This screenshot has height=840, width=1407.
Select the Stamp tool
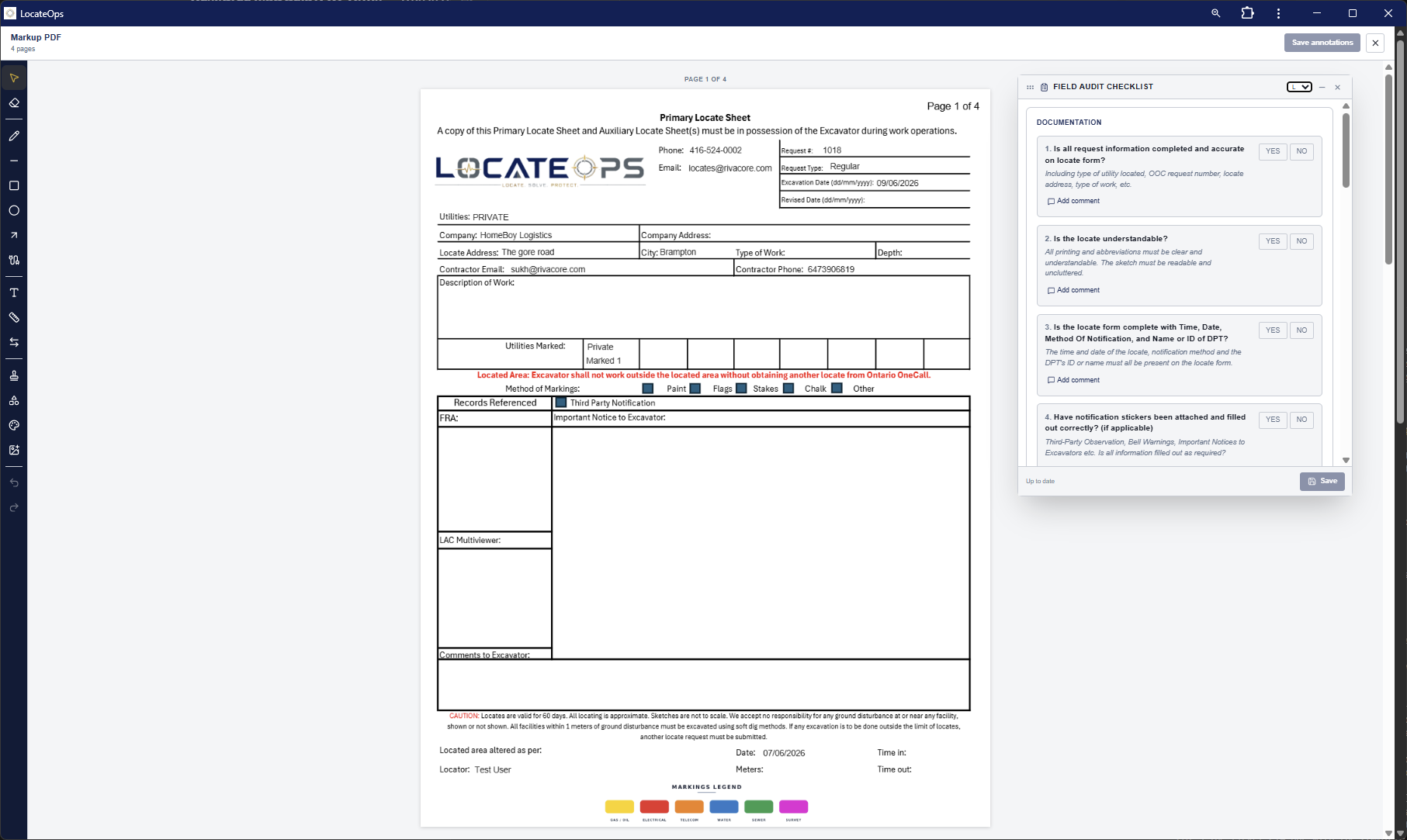[x=14, y=375]
